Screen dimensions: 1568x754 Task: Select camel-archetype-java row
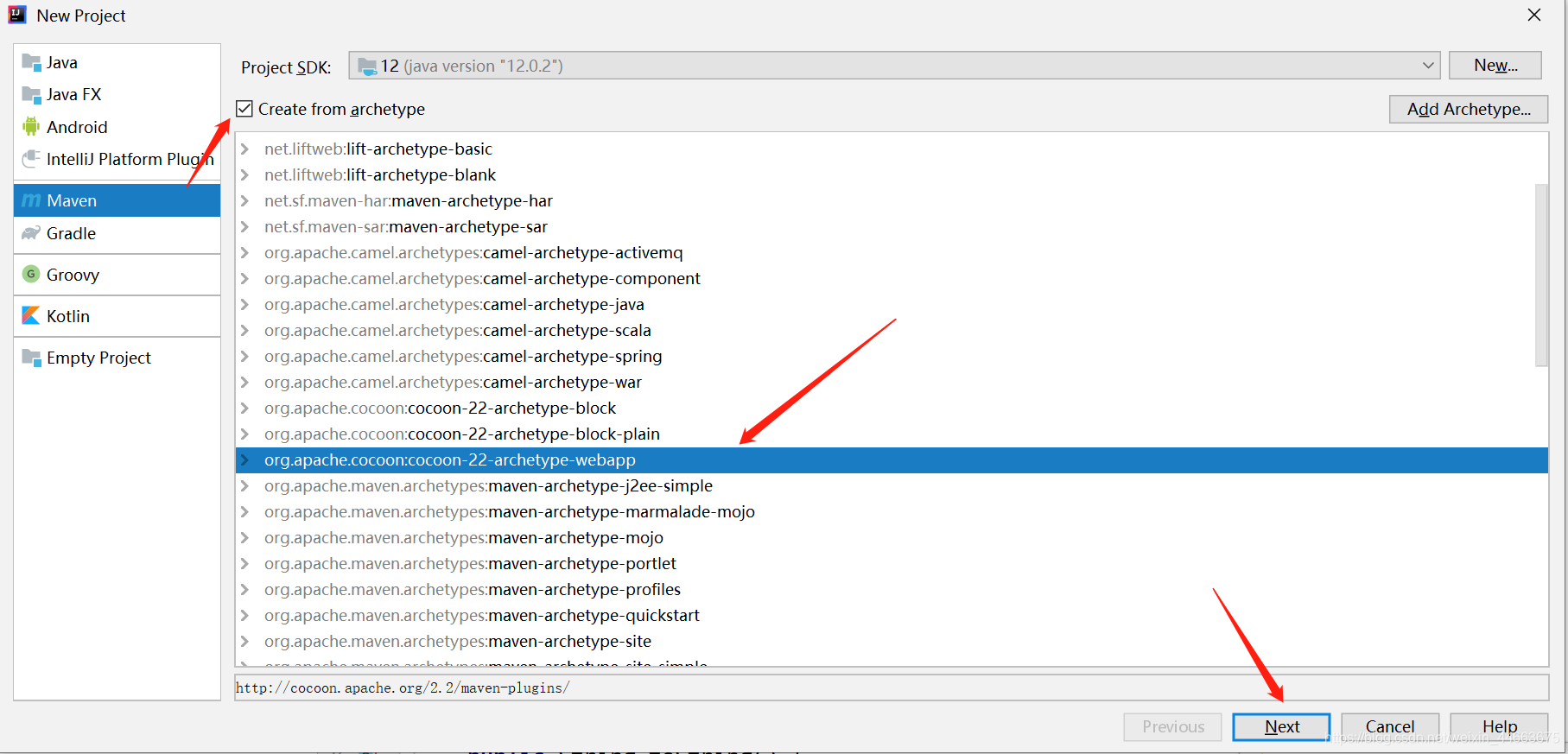click(x=892, y=304)
